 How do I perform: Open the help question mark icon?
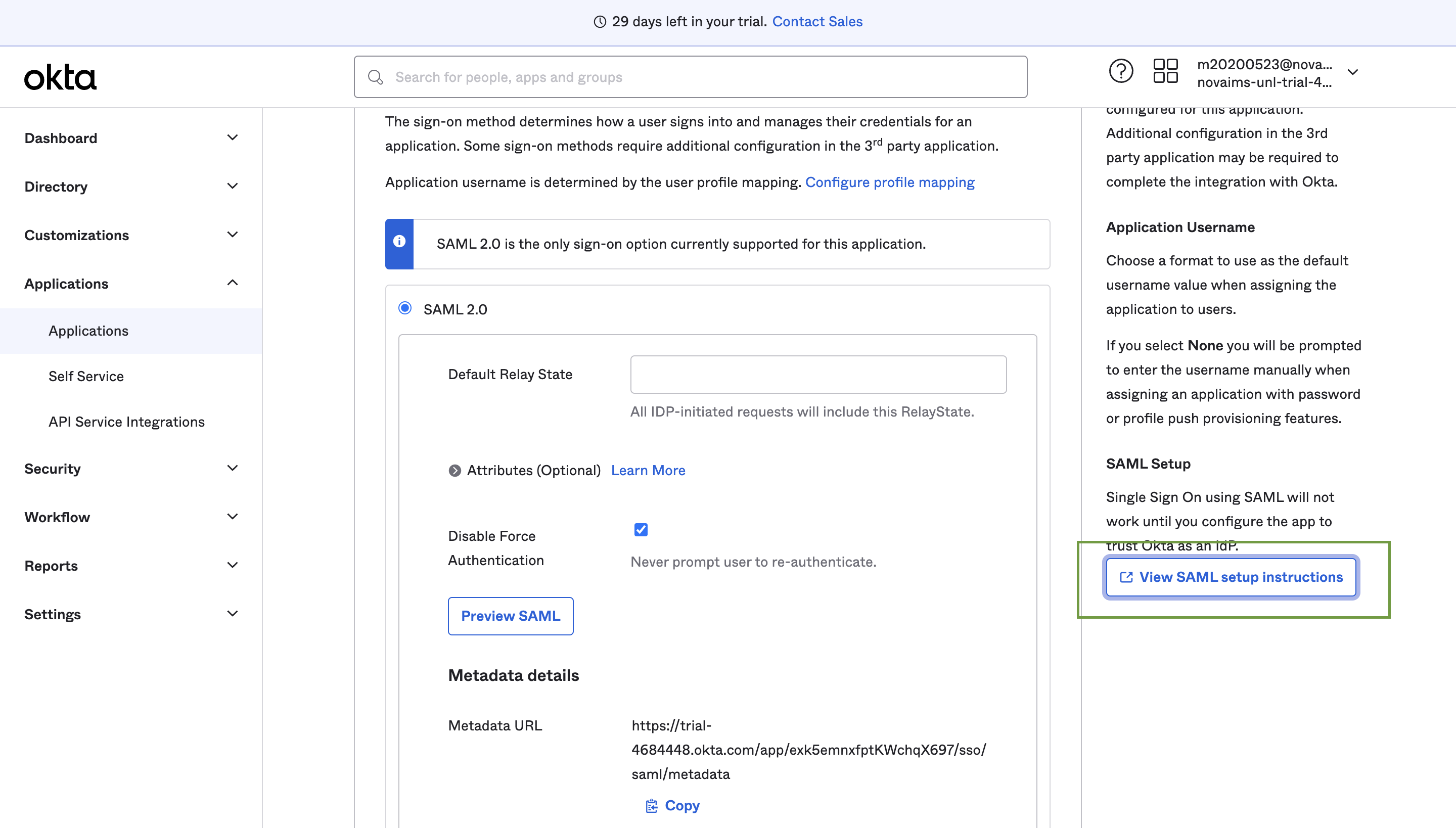coord(1121,72)
